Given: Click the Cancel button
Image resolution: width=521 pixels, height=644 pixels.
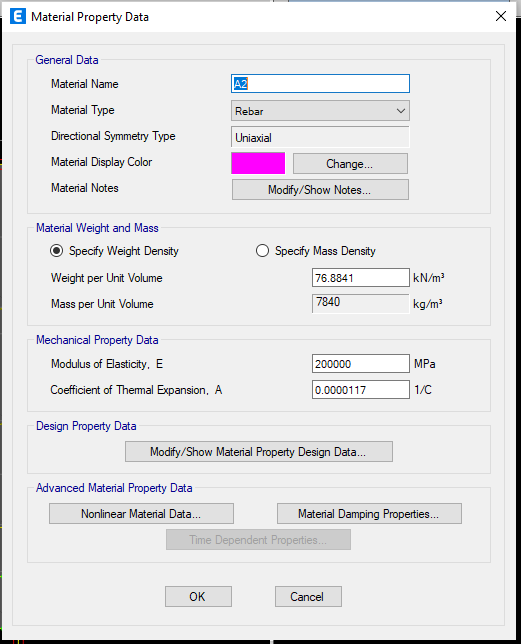Looking at the screenshot, I should pyautogui.click(x=308, y=596).
